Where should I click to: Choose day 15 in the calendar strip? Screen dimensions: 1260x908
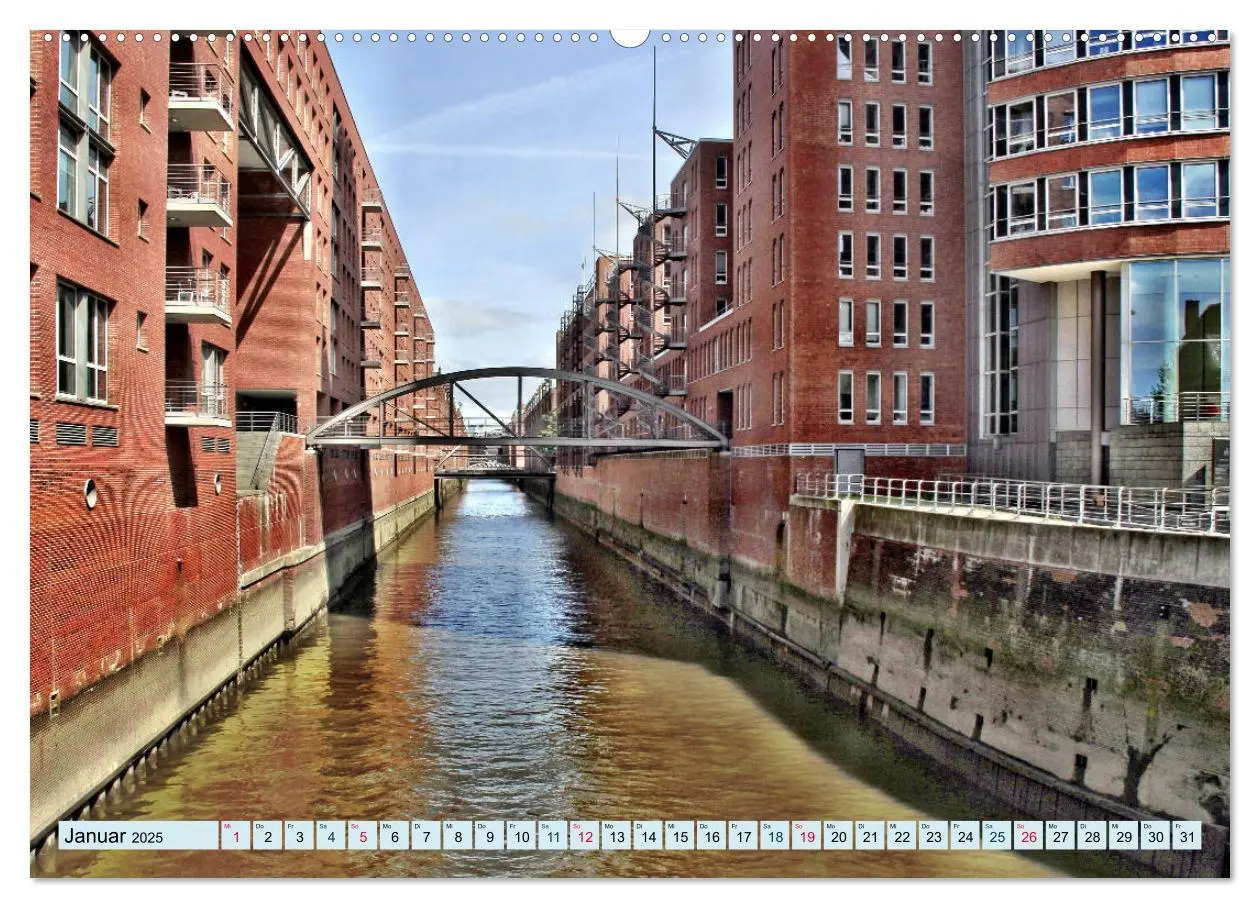(680, 836)
